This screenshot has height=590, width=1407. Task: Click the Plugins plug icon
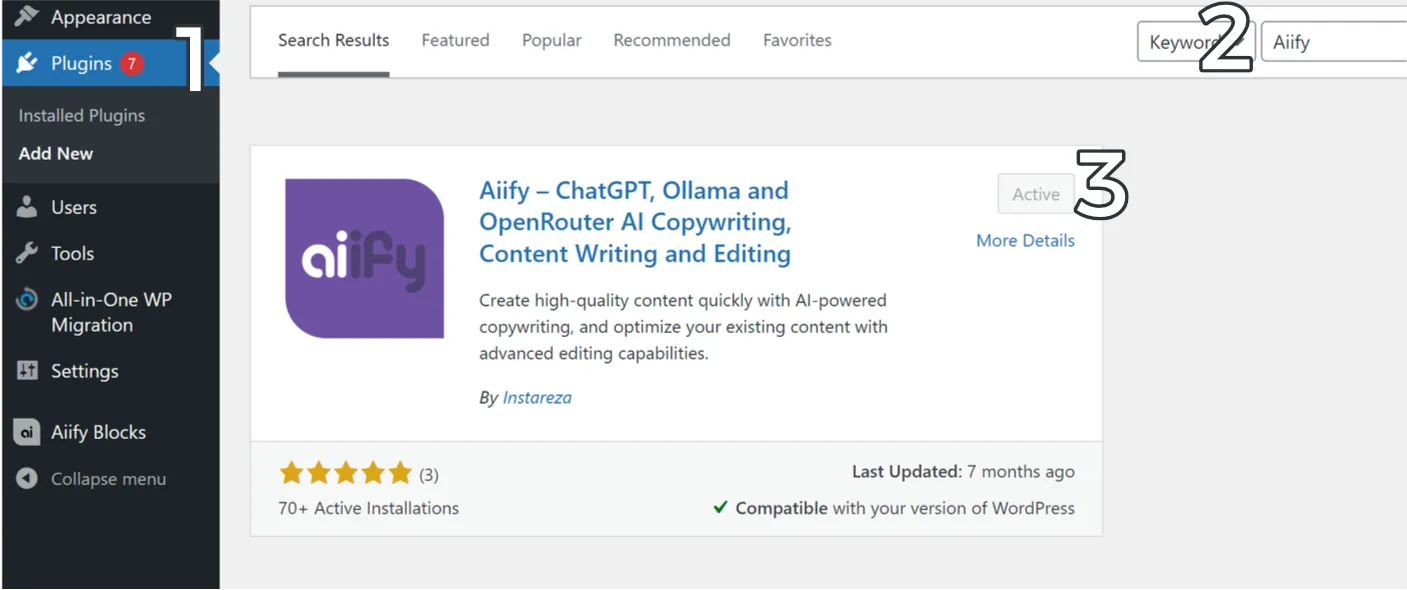pyautogui.click(x=27, y=64)
